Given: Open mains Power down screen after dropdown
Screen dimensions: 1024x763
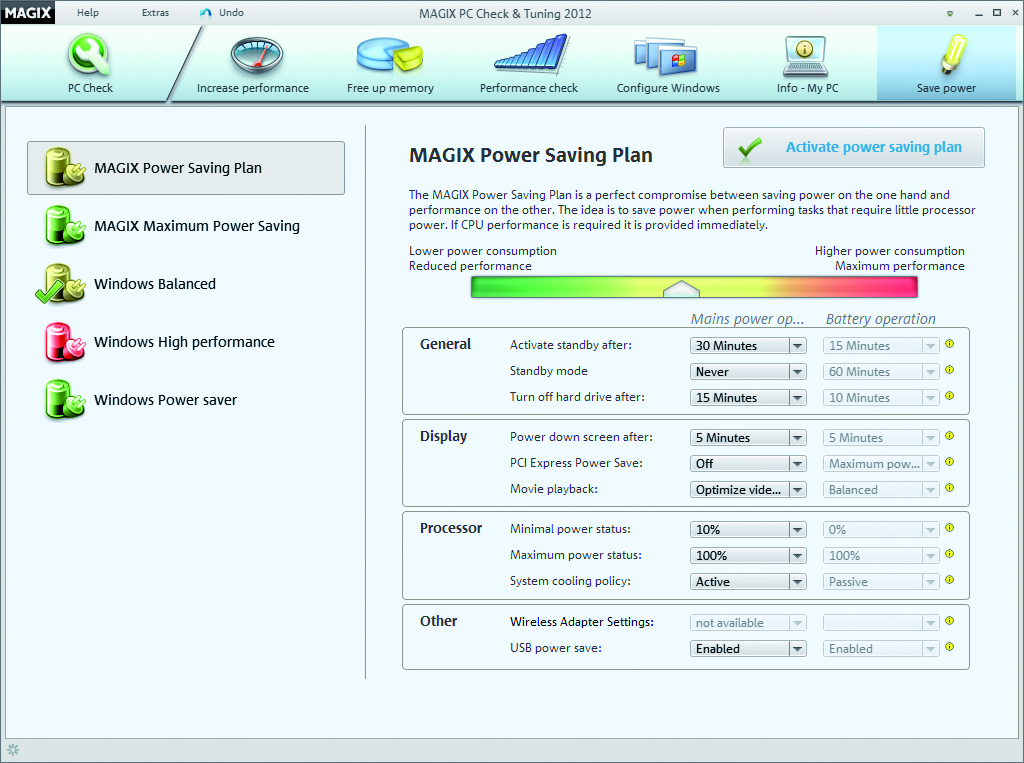Looking at the screenshot, I should click(748, 438).
